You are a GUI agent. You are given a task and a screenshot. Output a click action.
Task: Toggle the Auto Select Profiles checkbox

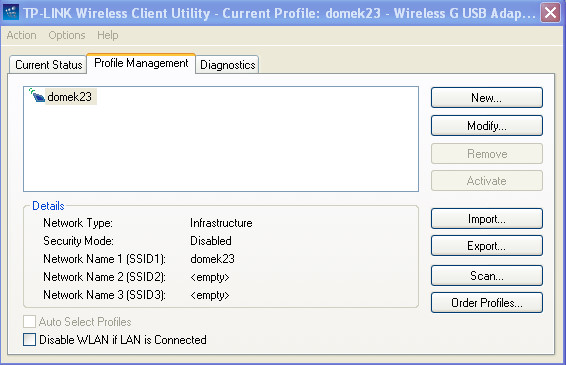[x=29, y=321]
